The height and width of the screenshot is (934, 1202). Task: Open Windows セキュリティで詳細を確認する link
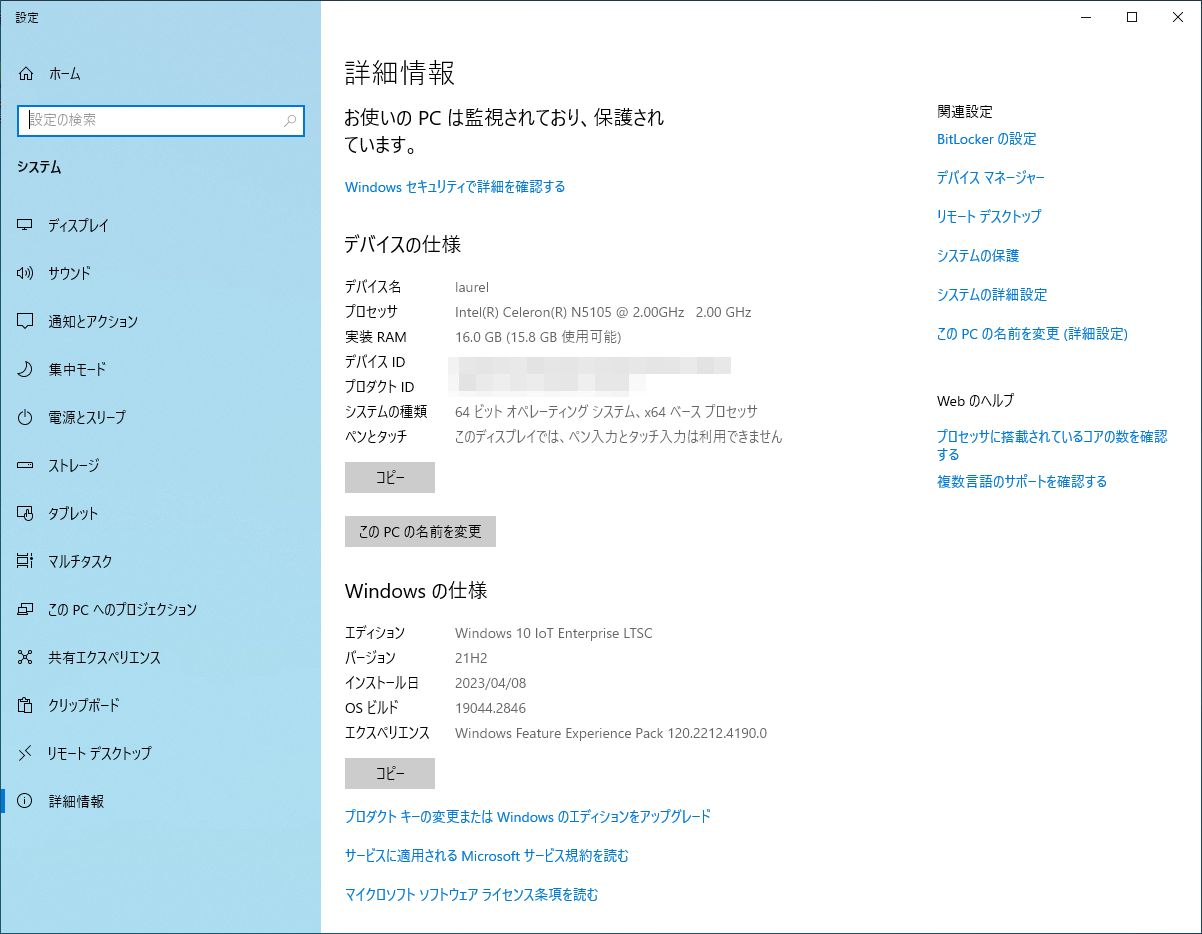(x=455, y=187)
